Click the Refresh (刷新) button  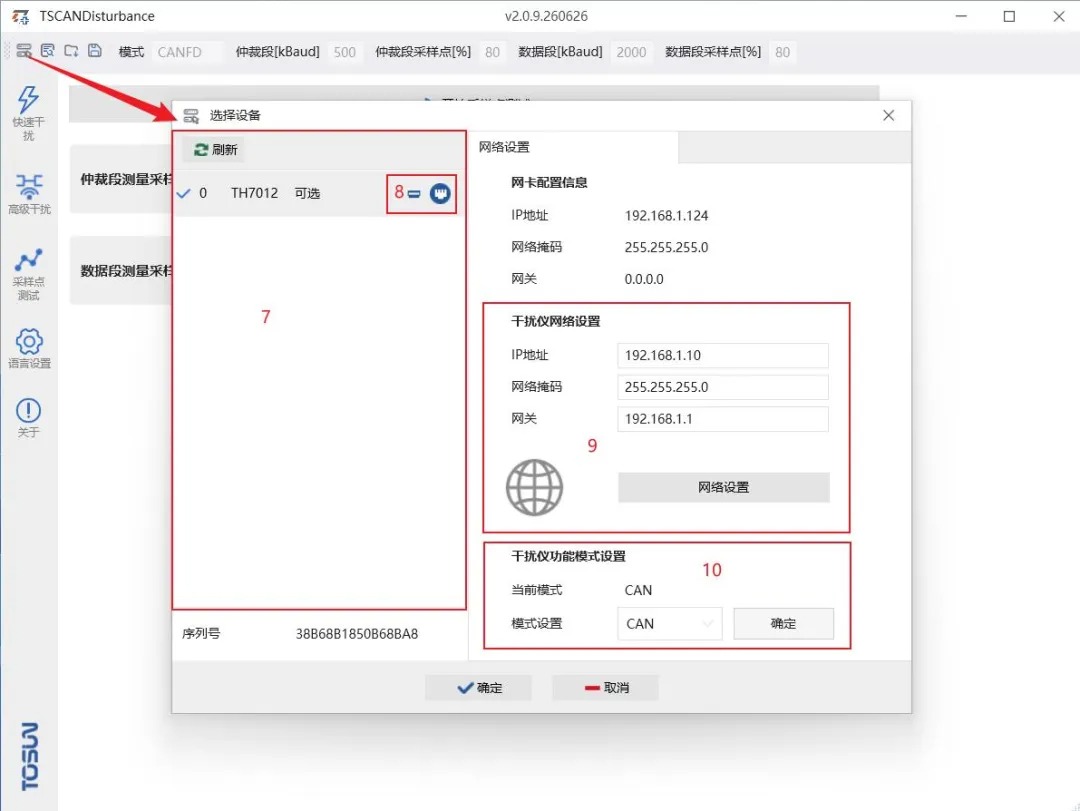click(215, 150)
